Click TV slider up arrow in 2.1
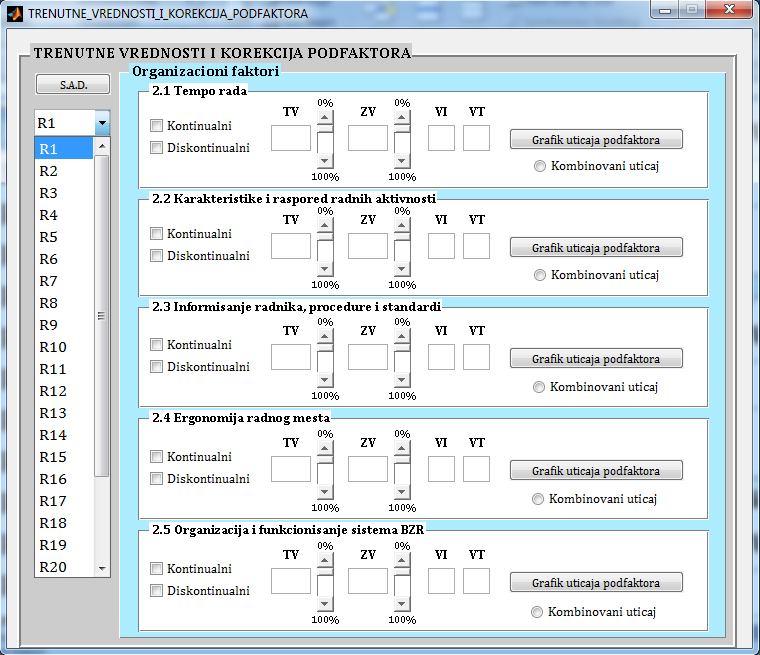The height and width of the screenshot is (655, 760). click(x=325, y=117)
